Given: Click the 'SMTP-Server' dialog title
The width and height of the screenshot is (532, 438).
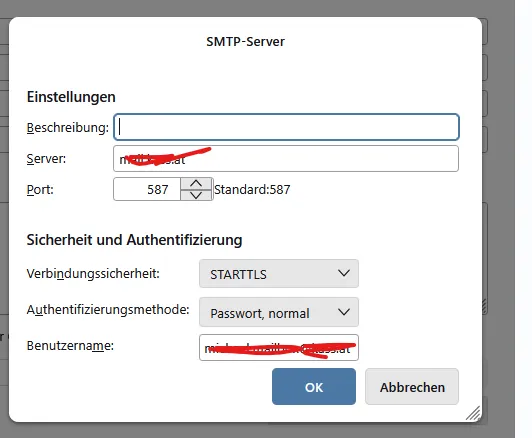Looking at the screenshot, I should (246, 42).
